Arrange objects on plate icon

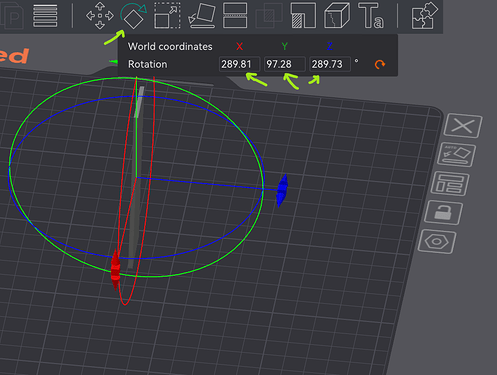click(x=450, y=184)
